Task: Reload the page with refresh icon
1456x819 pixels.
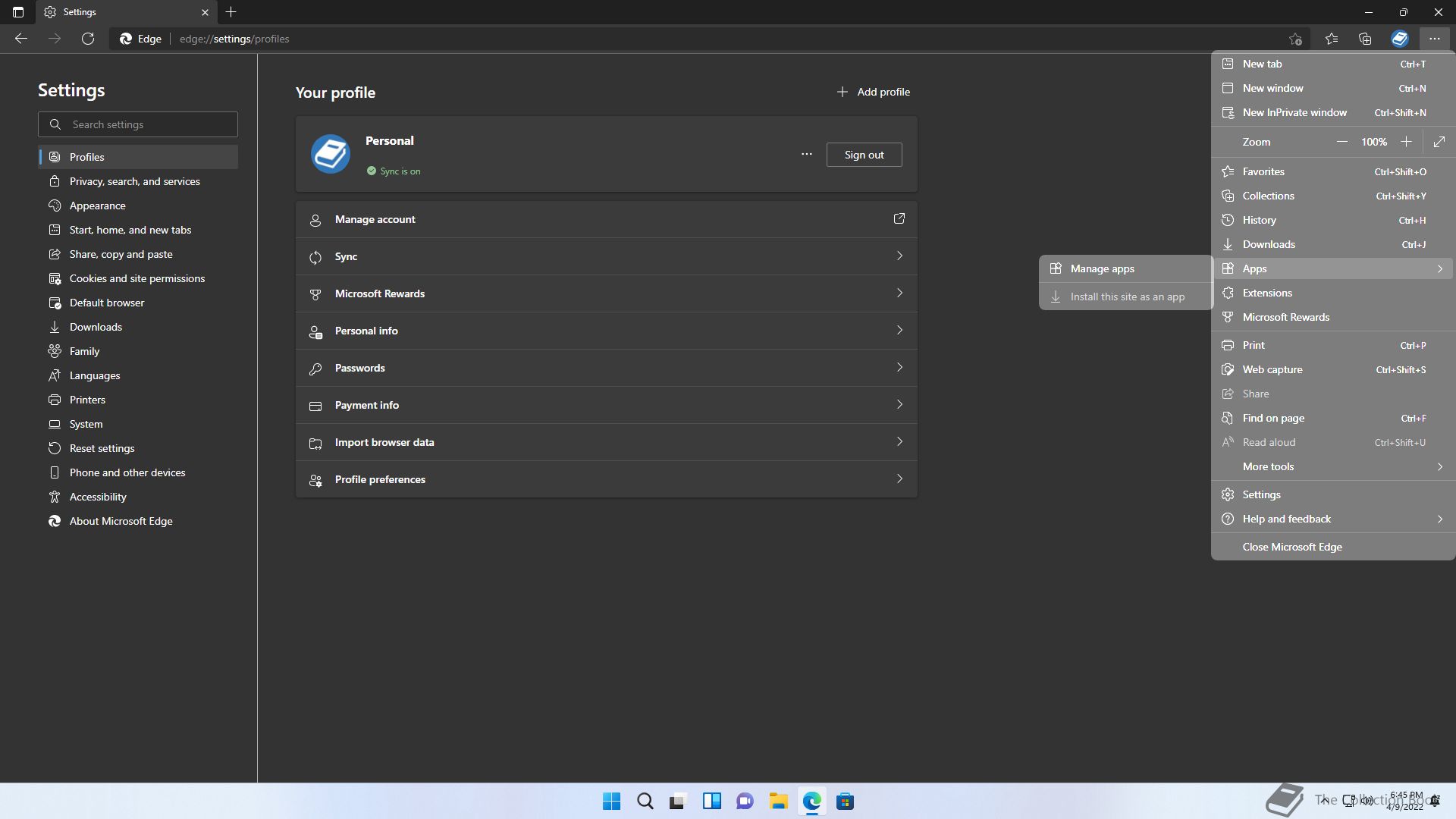Action: [x=88, y=39]
